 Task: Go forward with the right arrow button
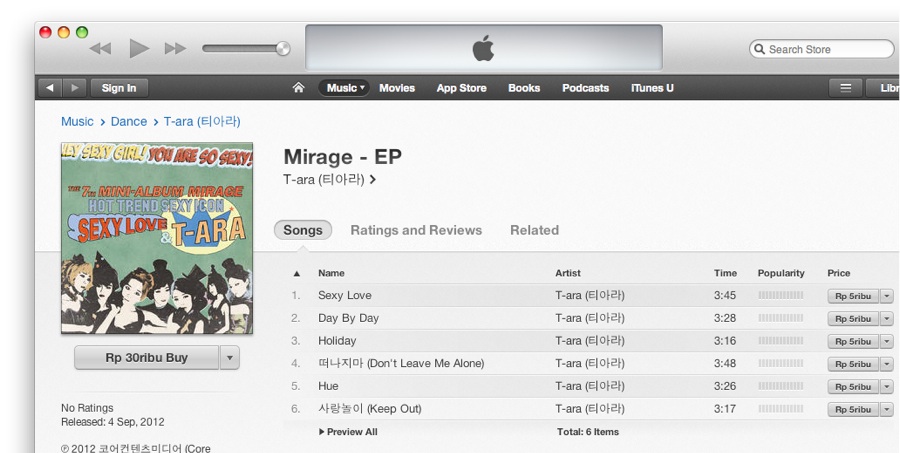(75, 88)
